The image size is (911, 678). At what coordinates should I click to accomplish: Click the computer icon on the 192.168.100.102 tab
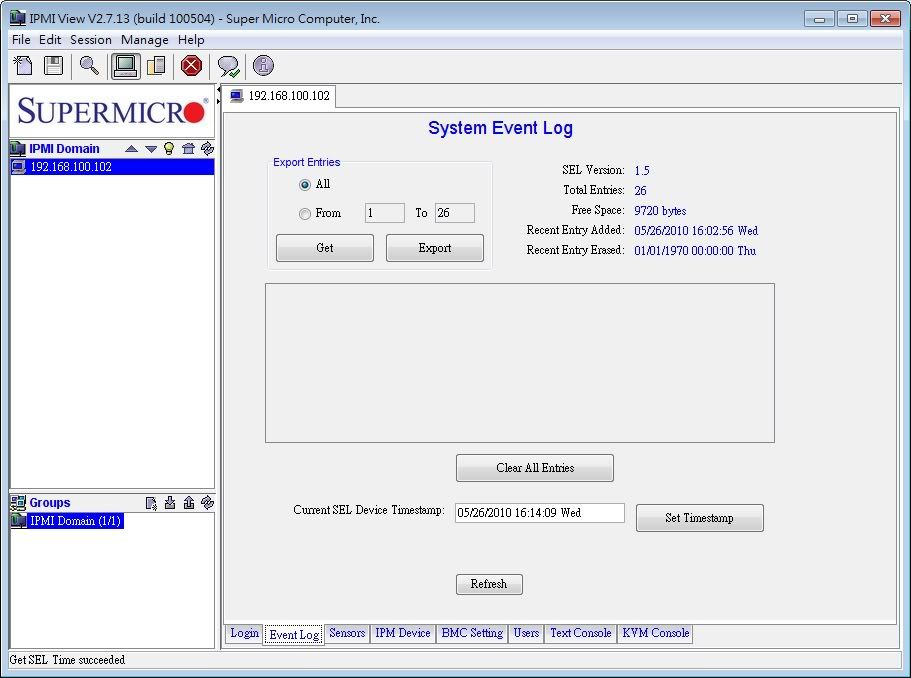pyautogui.click(x=236, y=96)
